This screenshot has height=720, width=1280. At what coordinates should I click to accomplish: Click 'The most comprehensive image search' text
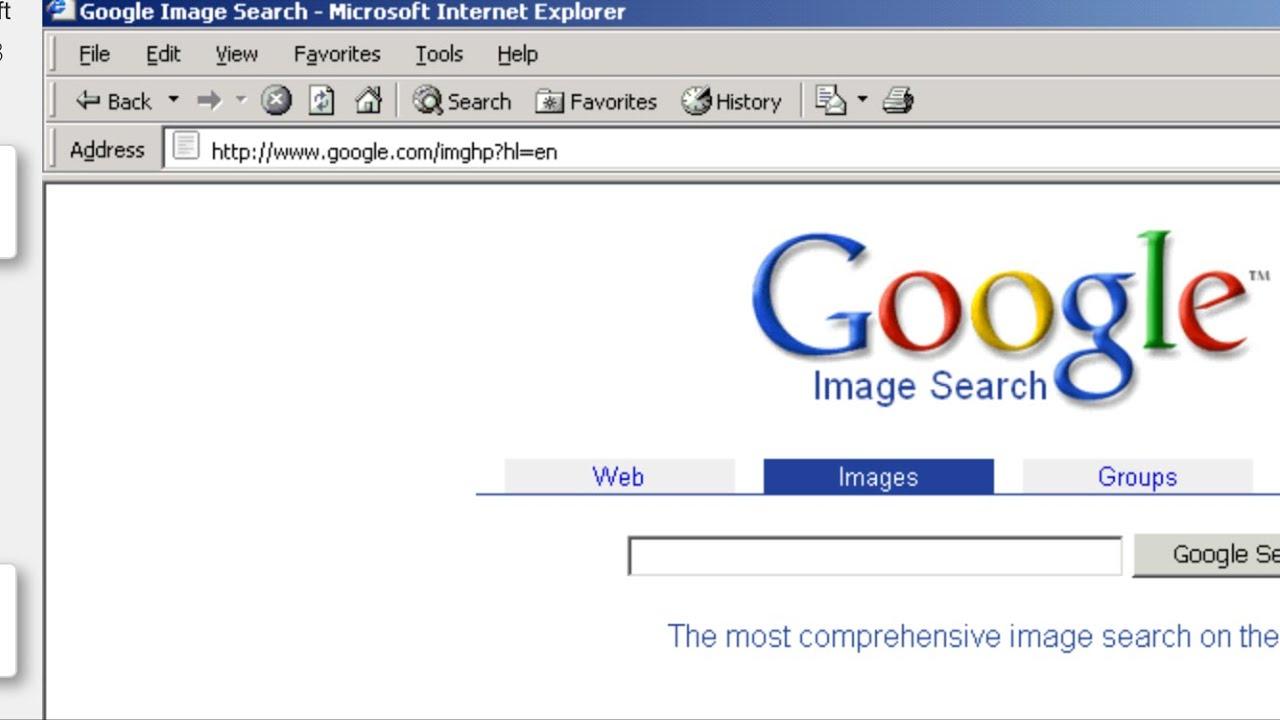[x=973, y=636]
